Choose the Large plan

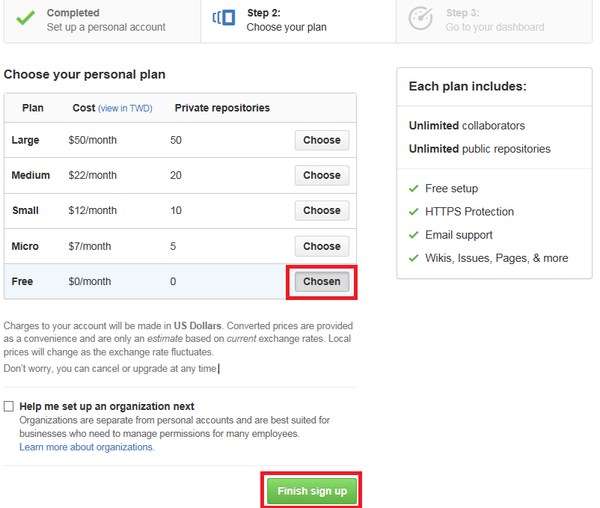tap(322, 140)
